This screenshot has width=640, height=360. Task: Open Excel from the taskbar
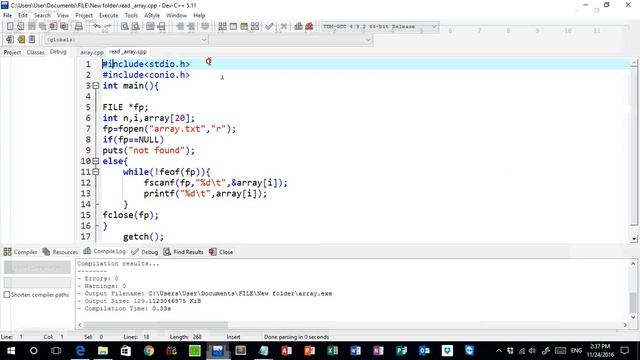333,351
